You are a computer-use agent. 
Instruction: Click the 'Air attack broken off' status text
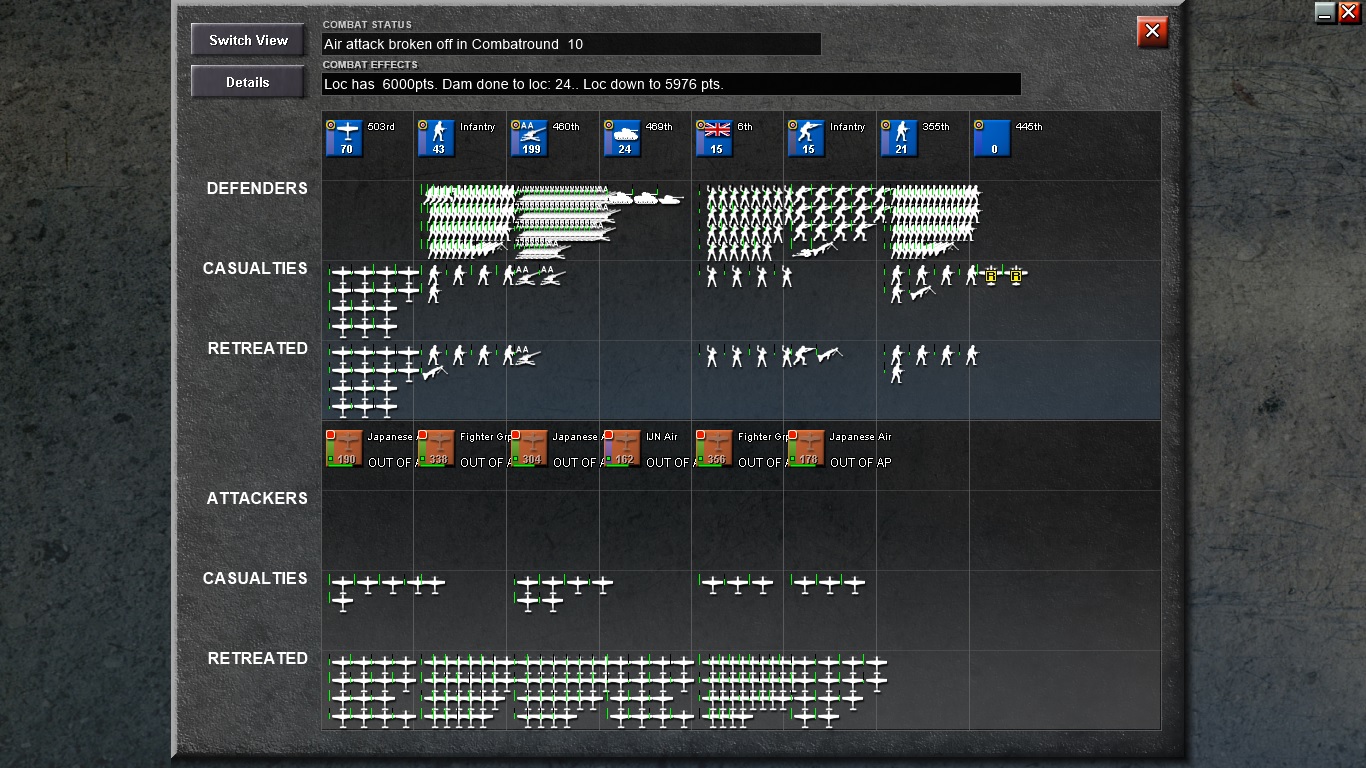click(x=453, y=44)
